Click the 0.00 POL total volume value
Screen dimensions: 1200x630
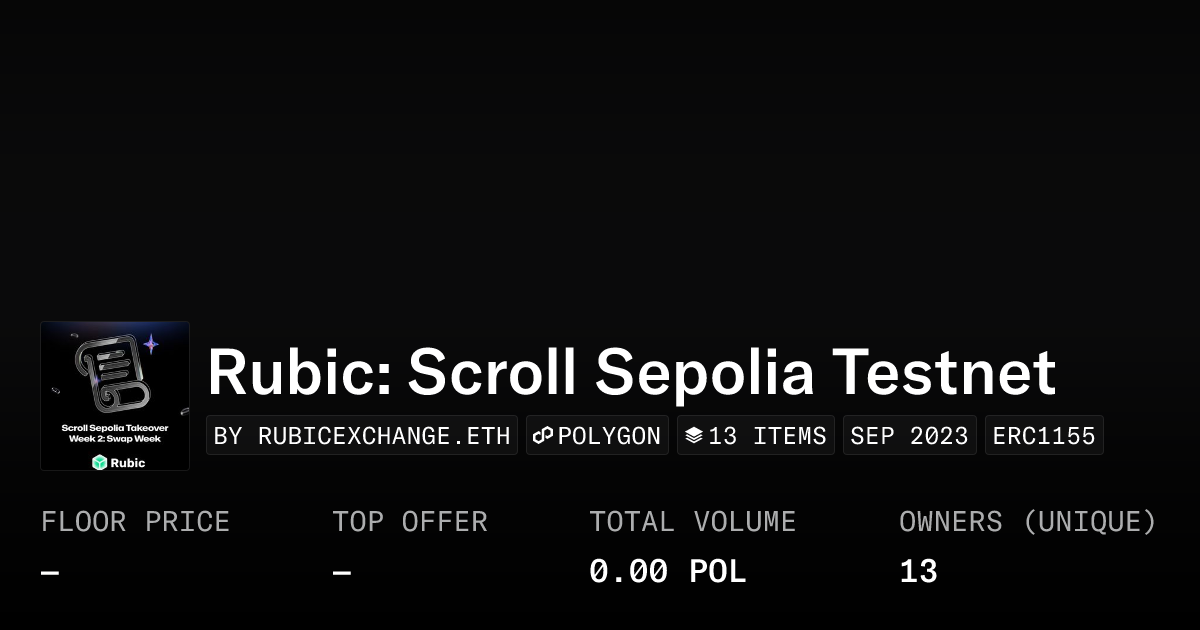(x=667, y=571)
